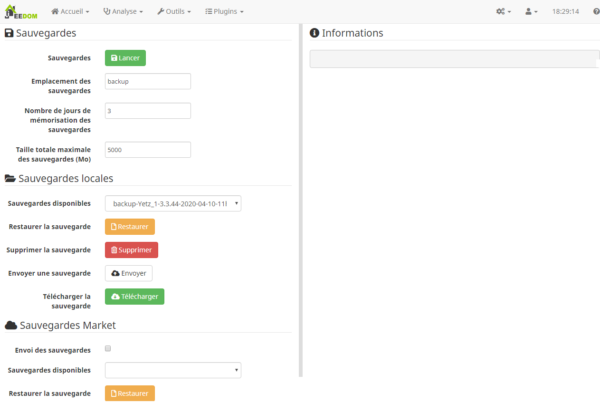Click the Envoyer upload button
The height and width of the screenshot is (403, 600).
click(128, 272)
